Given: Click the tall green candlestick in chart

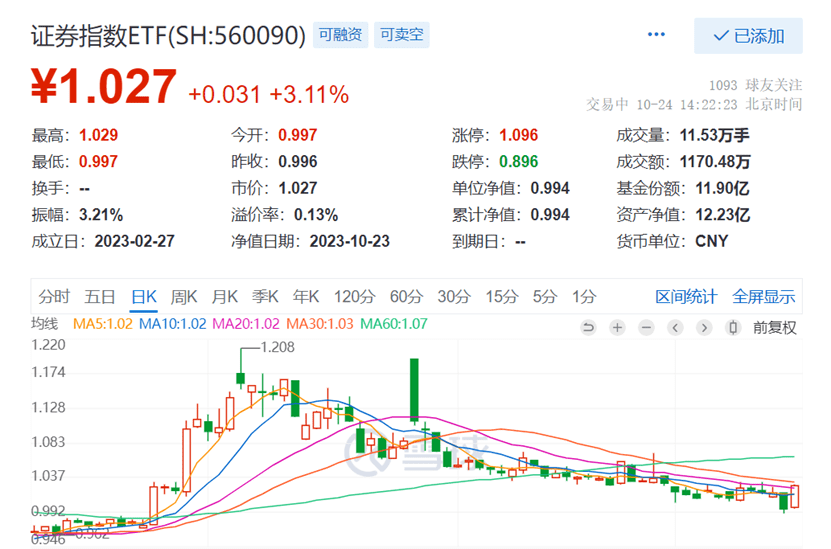Looking at the screenshot, I should click(413, 390).
